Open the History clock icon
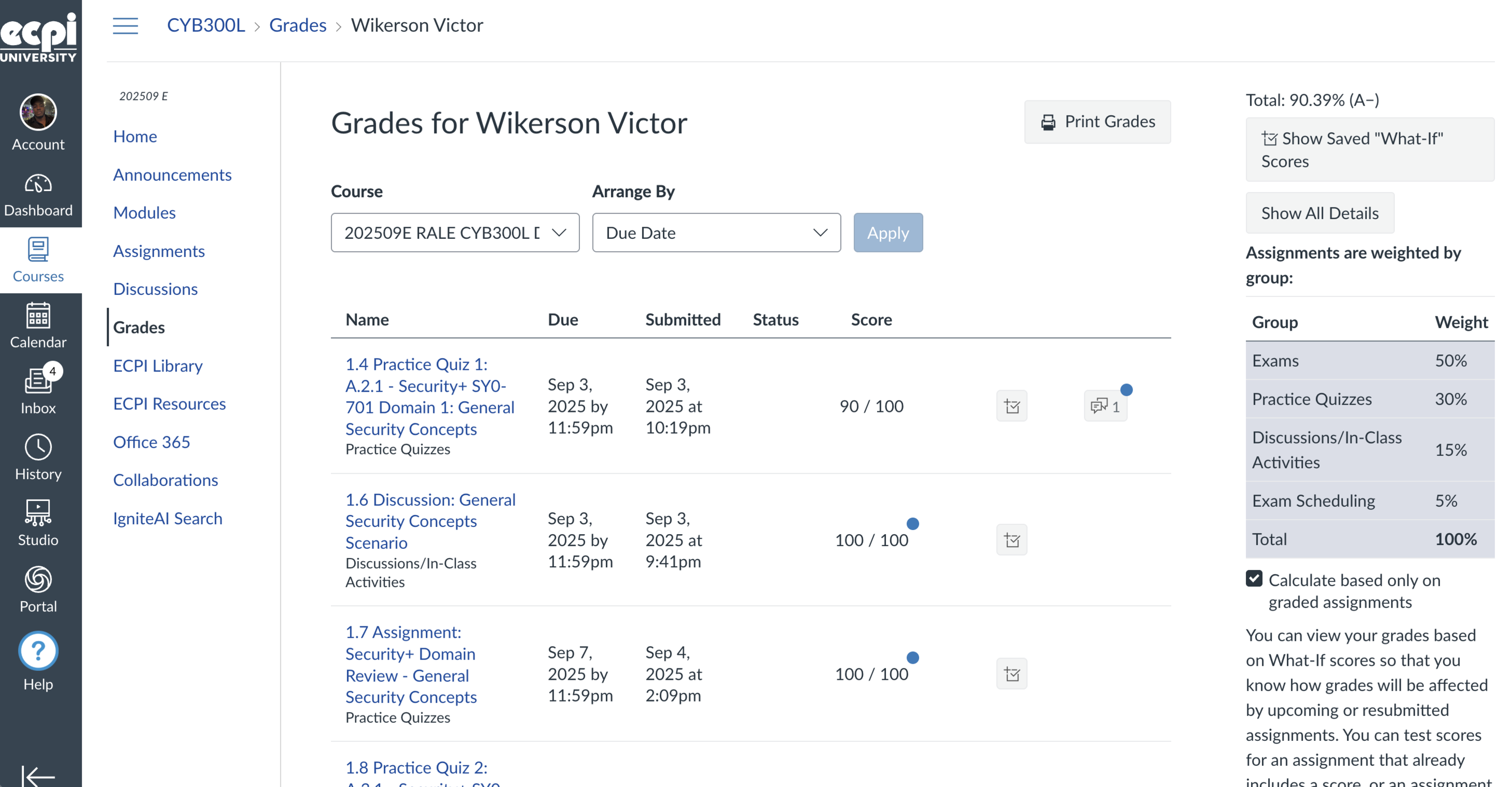The width and height of the screenshot is (1512, 787). pyautogui.click(x=38, y=458)
